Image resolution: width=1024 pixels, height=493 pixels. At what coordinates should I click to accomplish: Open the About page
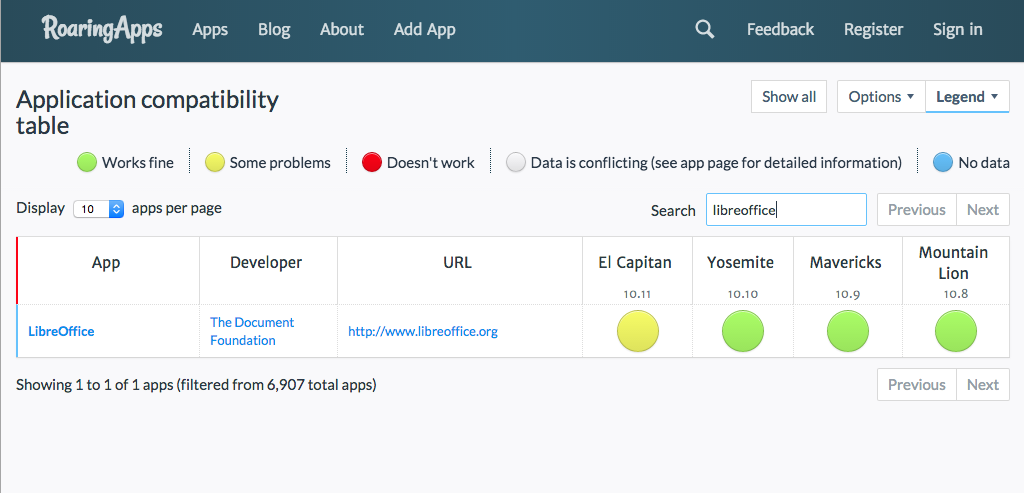click(342, 29)
